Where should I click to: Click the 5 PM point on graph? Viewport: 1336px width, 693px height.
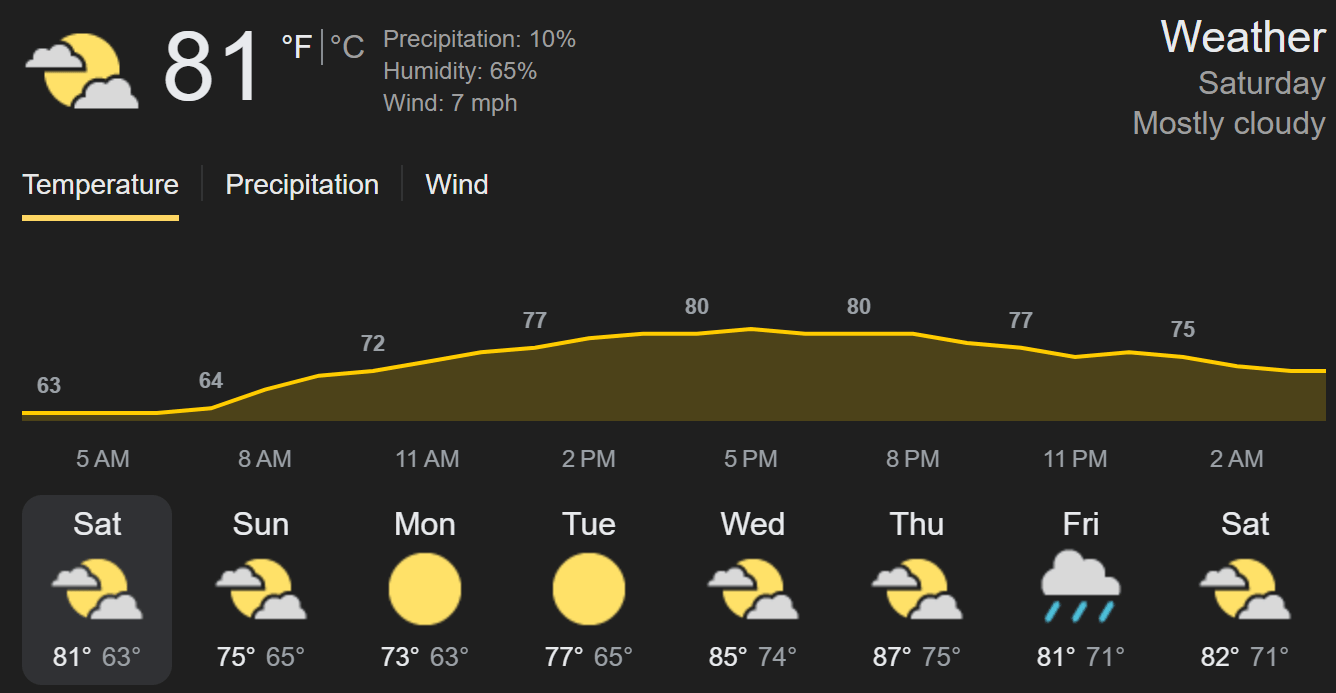pos(751,329)
